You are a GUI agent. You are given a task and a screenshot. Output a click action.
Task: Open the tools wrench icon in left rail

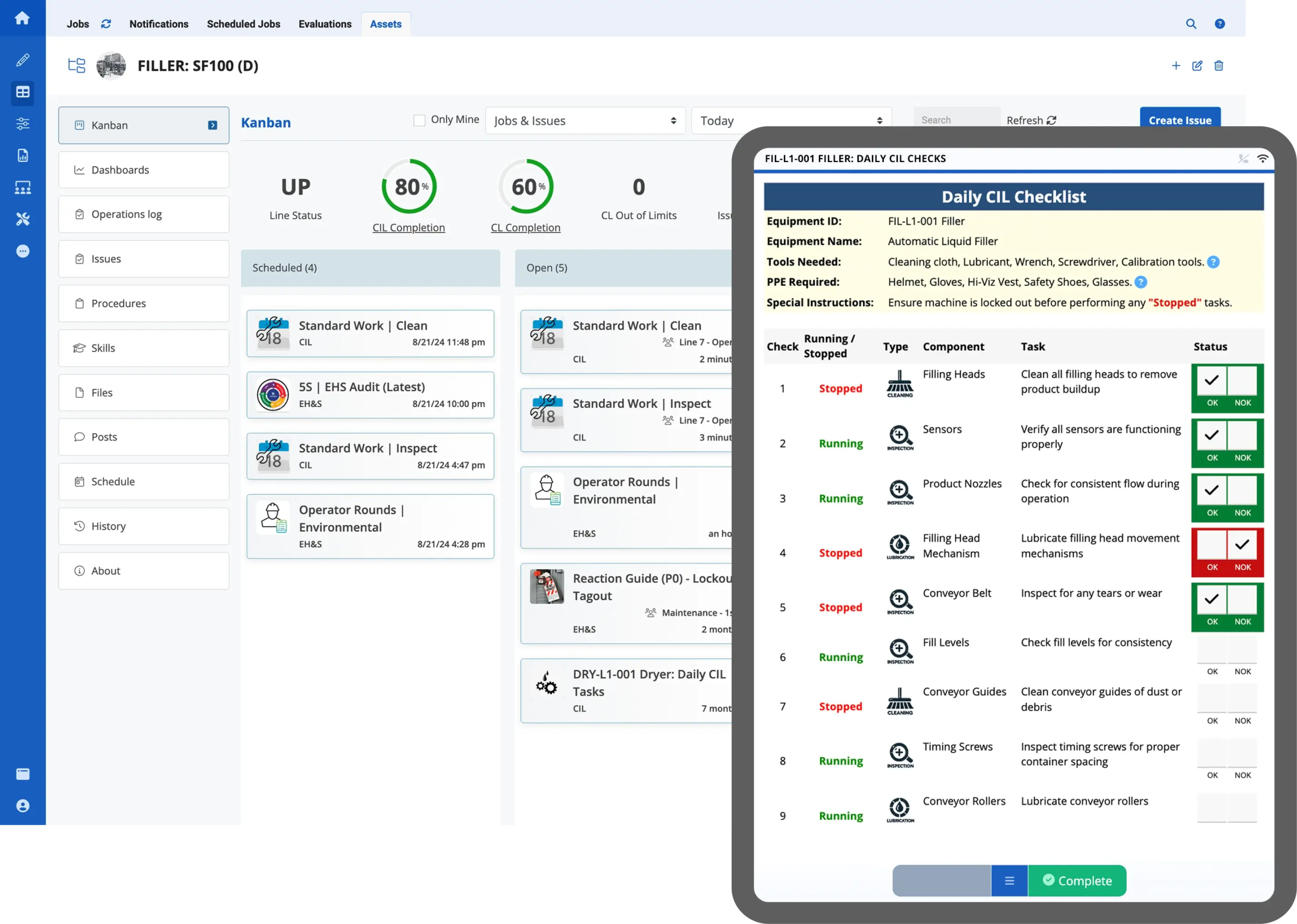22,219
